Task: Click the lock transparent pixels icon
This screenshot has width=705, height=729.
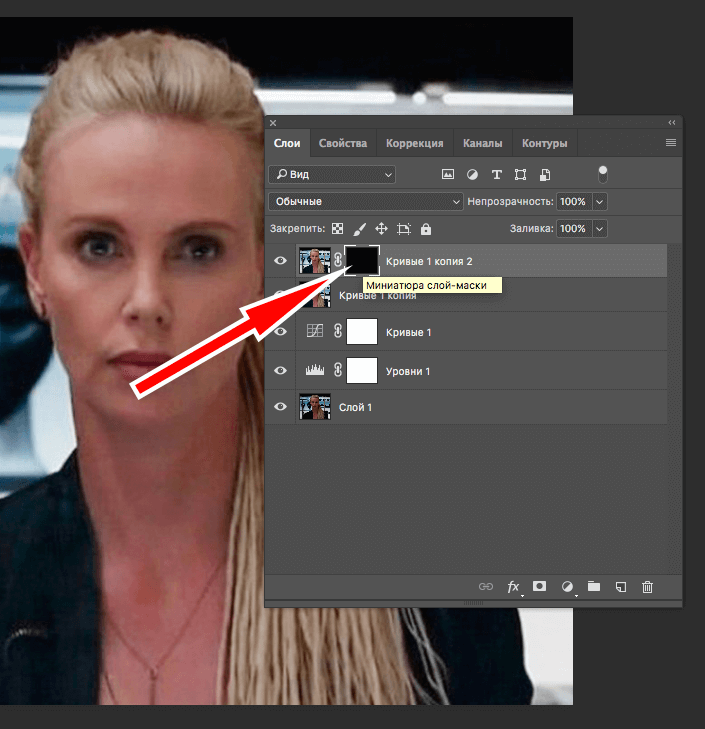Action: click(338, 228)
